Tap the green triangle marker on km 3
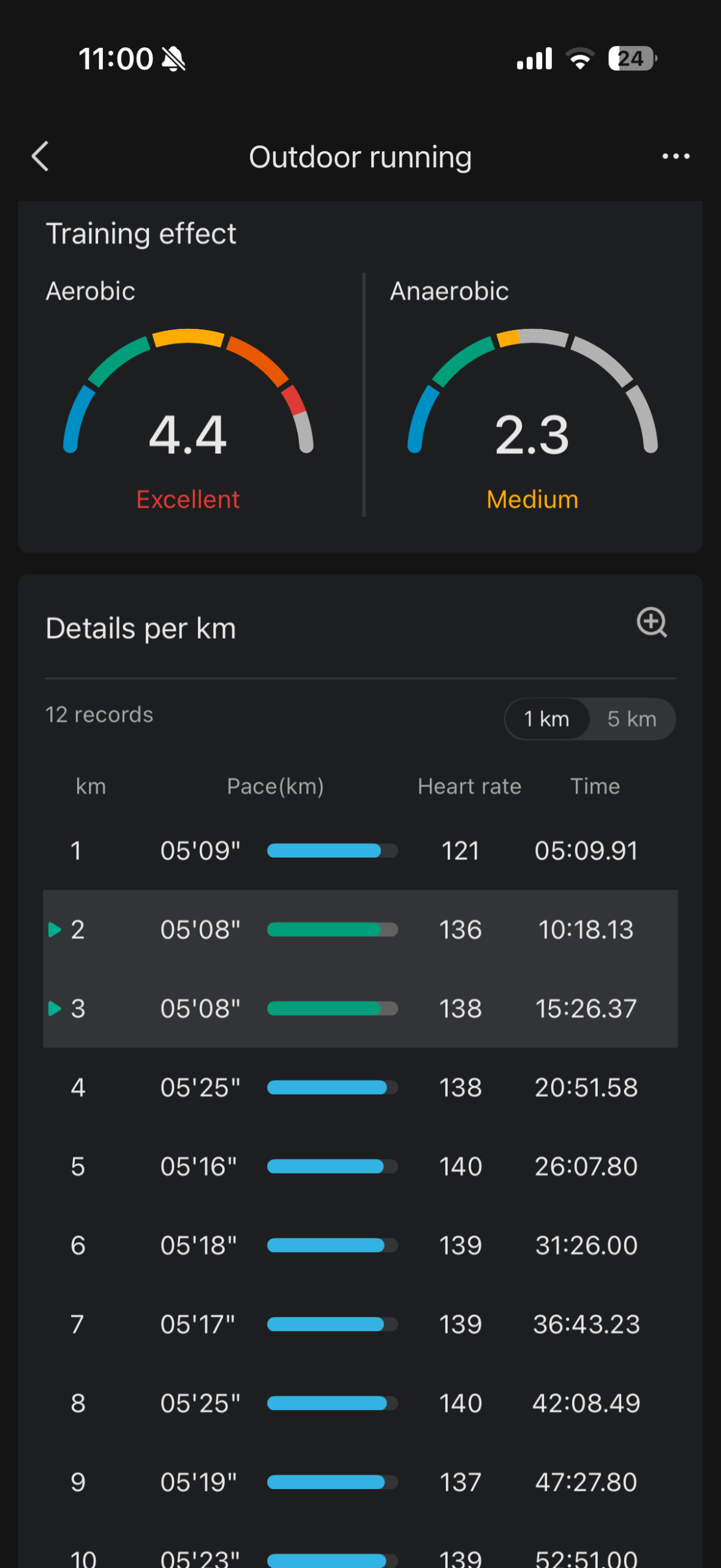 click(55, 1009)
